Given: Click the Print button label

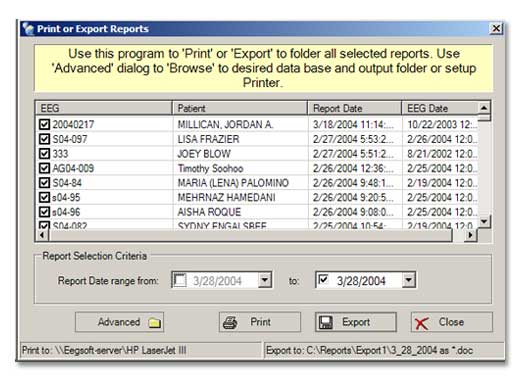Looking at the screenshot, I should 260,322.
